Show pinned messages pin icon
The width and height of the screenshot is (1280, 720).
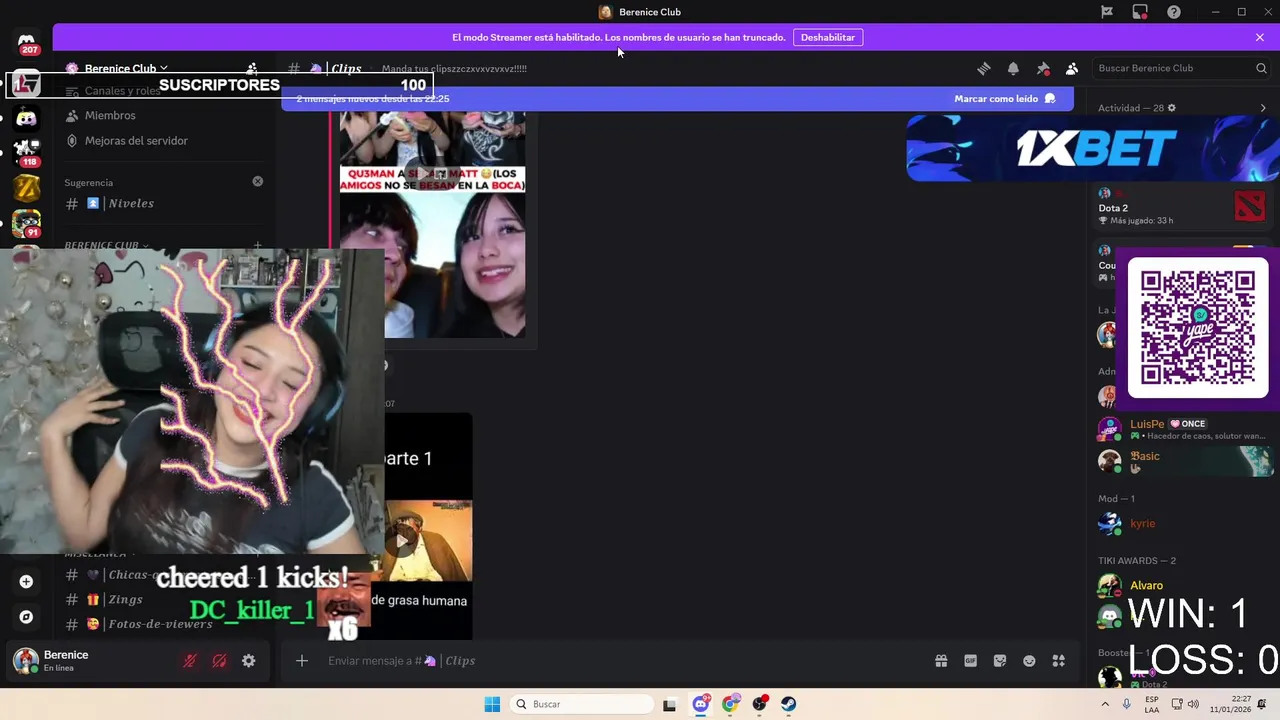(x=1043, y=68)
